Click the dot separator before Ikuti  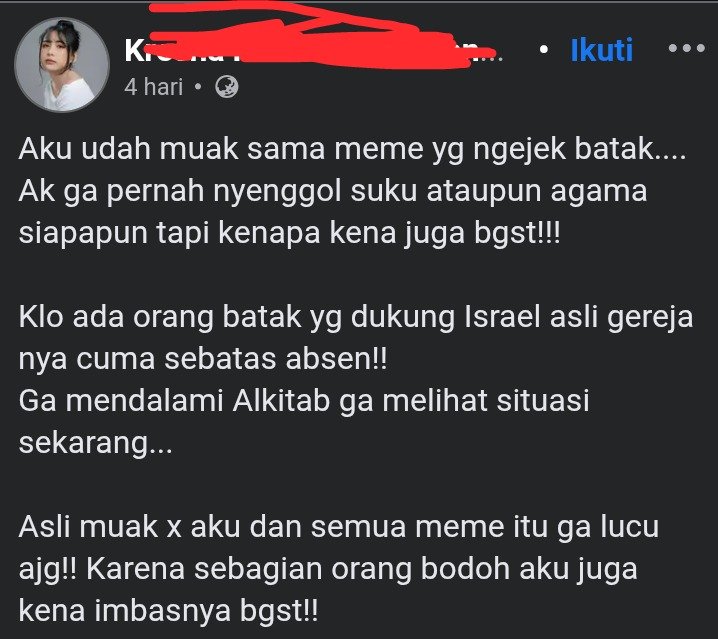[x=544, y=49]
